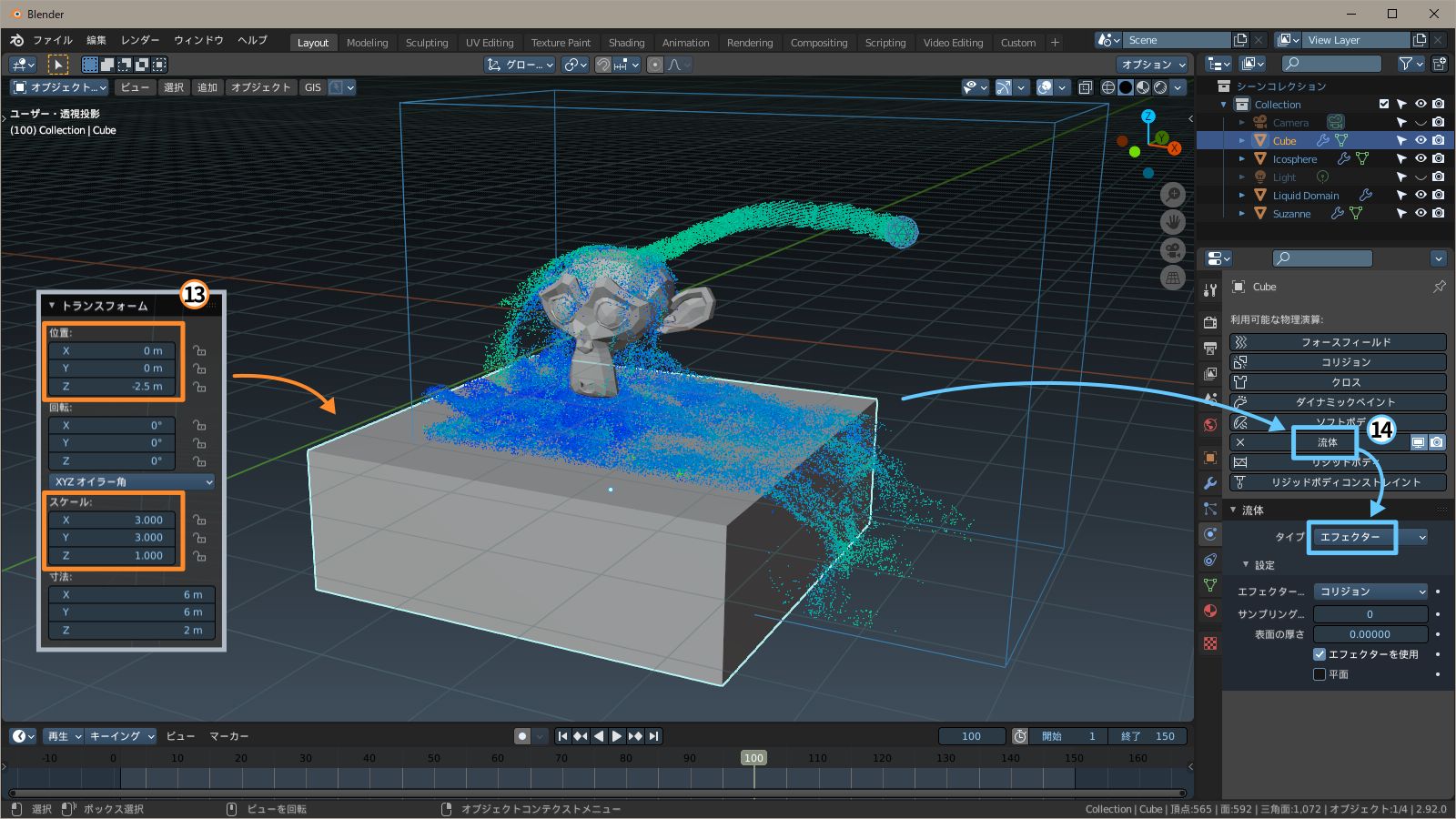This screenshot has width=1456, height=819.
Task: Untick Collection exclude checkbox in outliner
Action: pos(1384,104)
